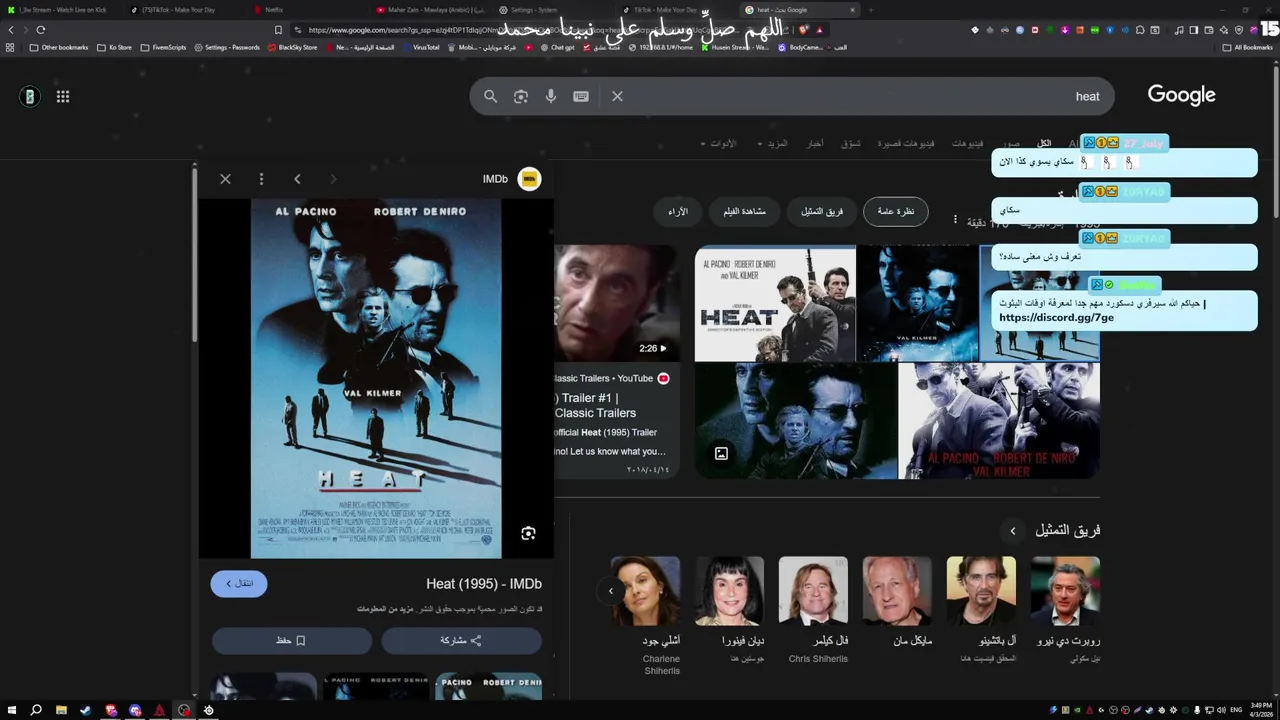Go to previous image with left arrow
Image resolution: width=1280 pixels, height=720 pixels.
point(297,179)
